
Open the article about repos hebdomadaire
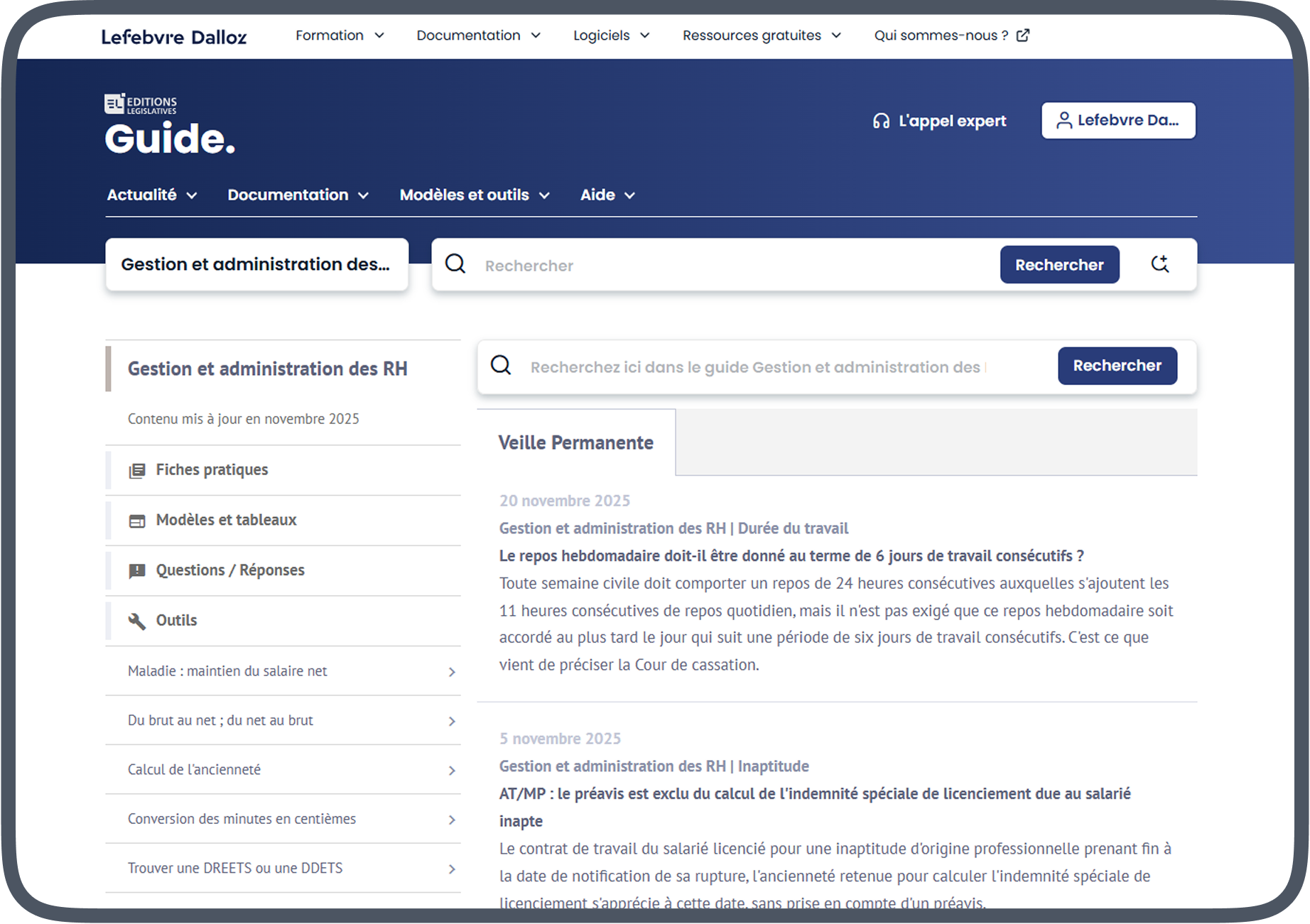(790, 555)
